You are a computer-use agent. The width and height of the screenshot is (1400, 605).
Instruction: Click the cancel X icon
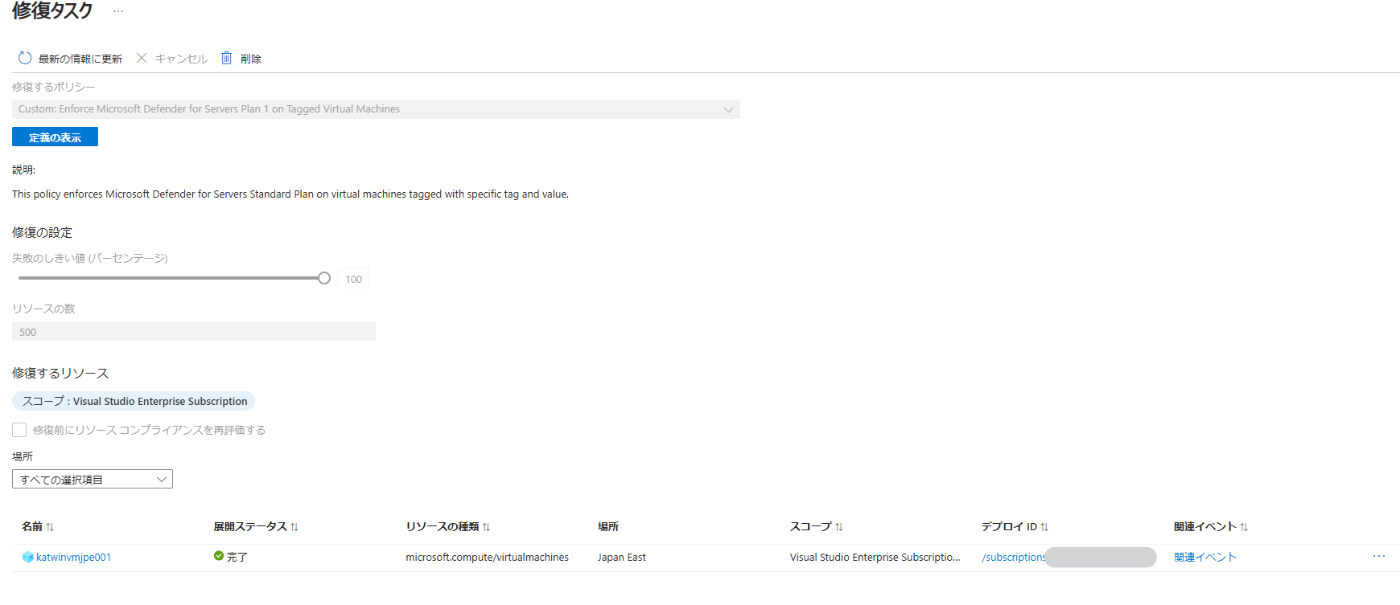pyautogui.click(x=141, y=58)
